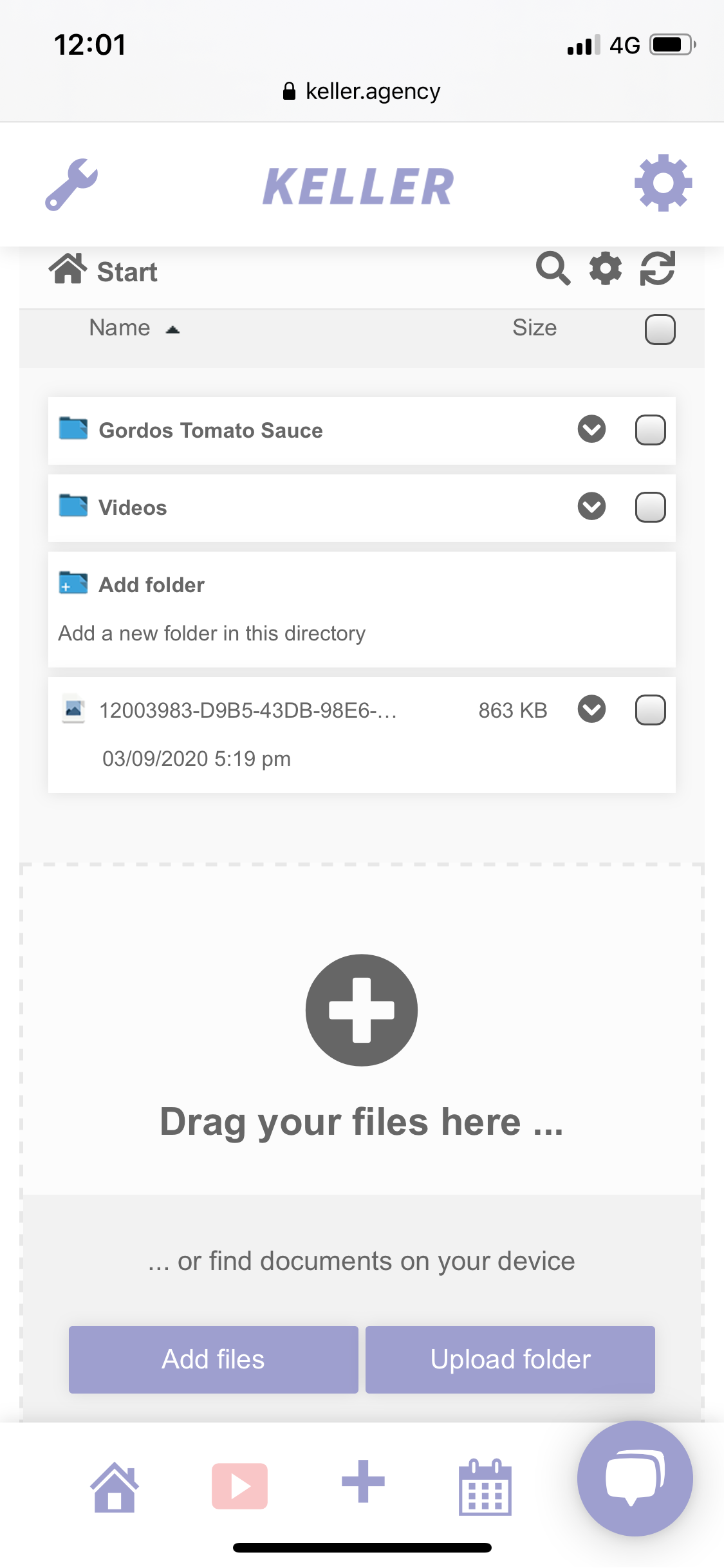This screenshot has width=724, height=1568.
Task: Expand options for Videos folder
Action: pyautogui.click(x=591, y=507)
